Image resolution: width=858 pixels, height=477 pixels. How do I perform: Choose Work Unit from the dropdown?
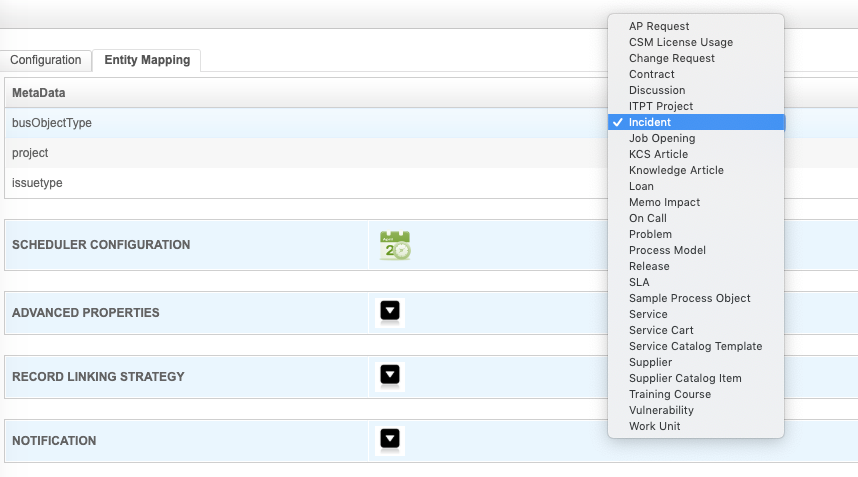click(x=696, y=426)
